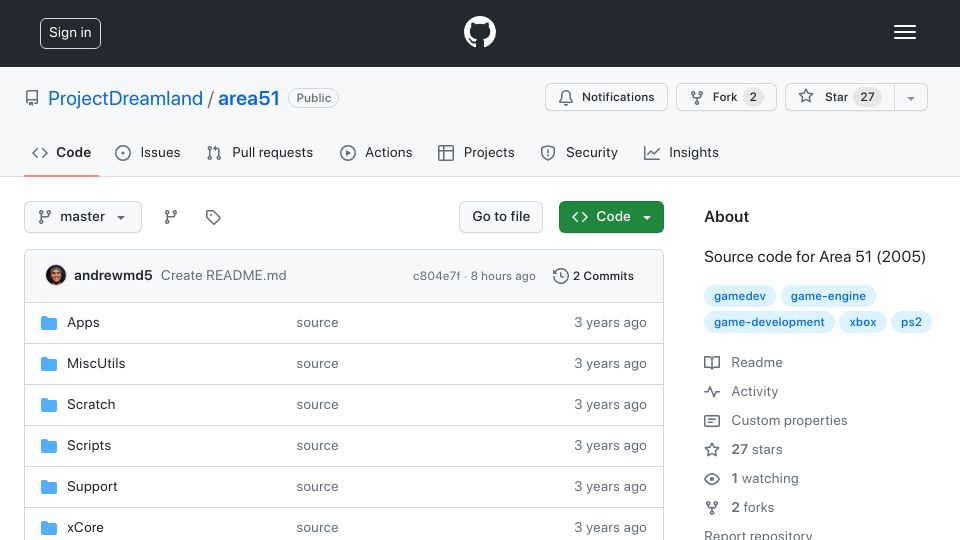The height and width of the screenshot is (540, 960).
Task: Select the game-development topic tag
Action: tap(769, 322)
